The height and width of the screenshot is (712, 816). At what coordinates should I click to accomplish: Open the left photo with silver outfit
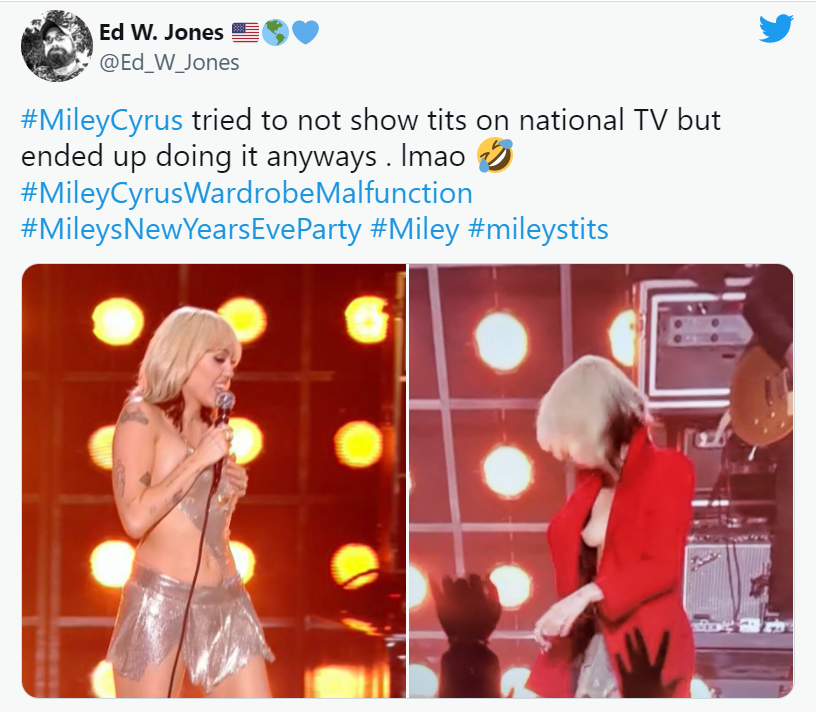(x=214, y=481)
